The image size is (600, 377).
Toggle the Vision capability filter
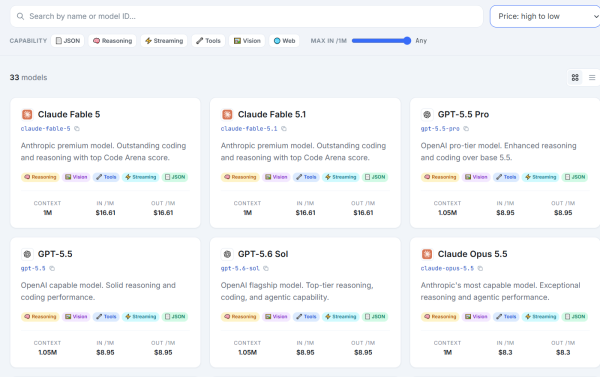pyautogui.click(x=247, y=41)
